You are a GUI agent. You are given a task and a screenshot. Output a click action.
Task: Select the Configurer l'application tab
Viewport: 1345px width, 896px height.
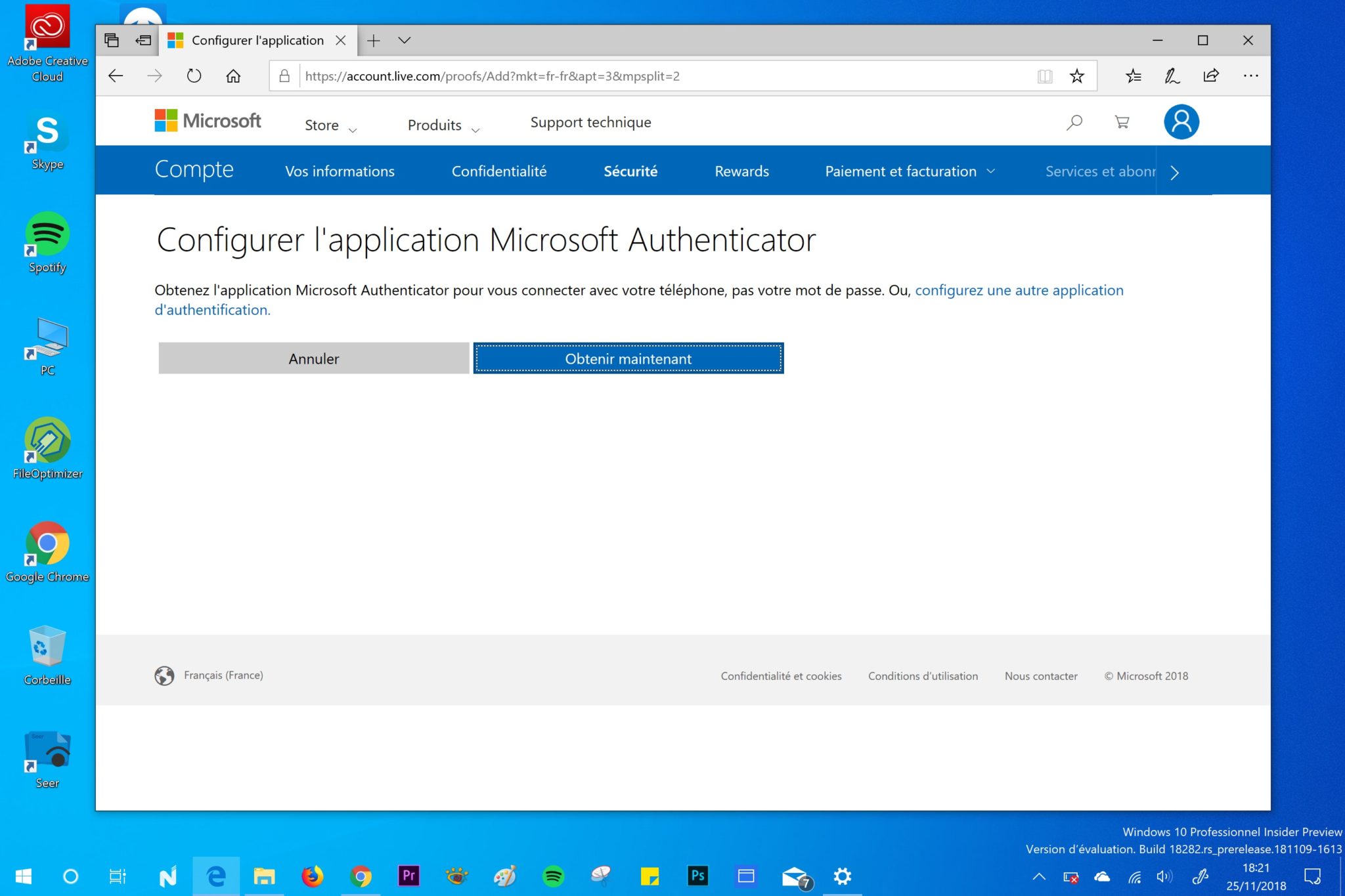pos(257,41)
